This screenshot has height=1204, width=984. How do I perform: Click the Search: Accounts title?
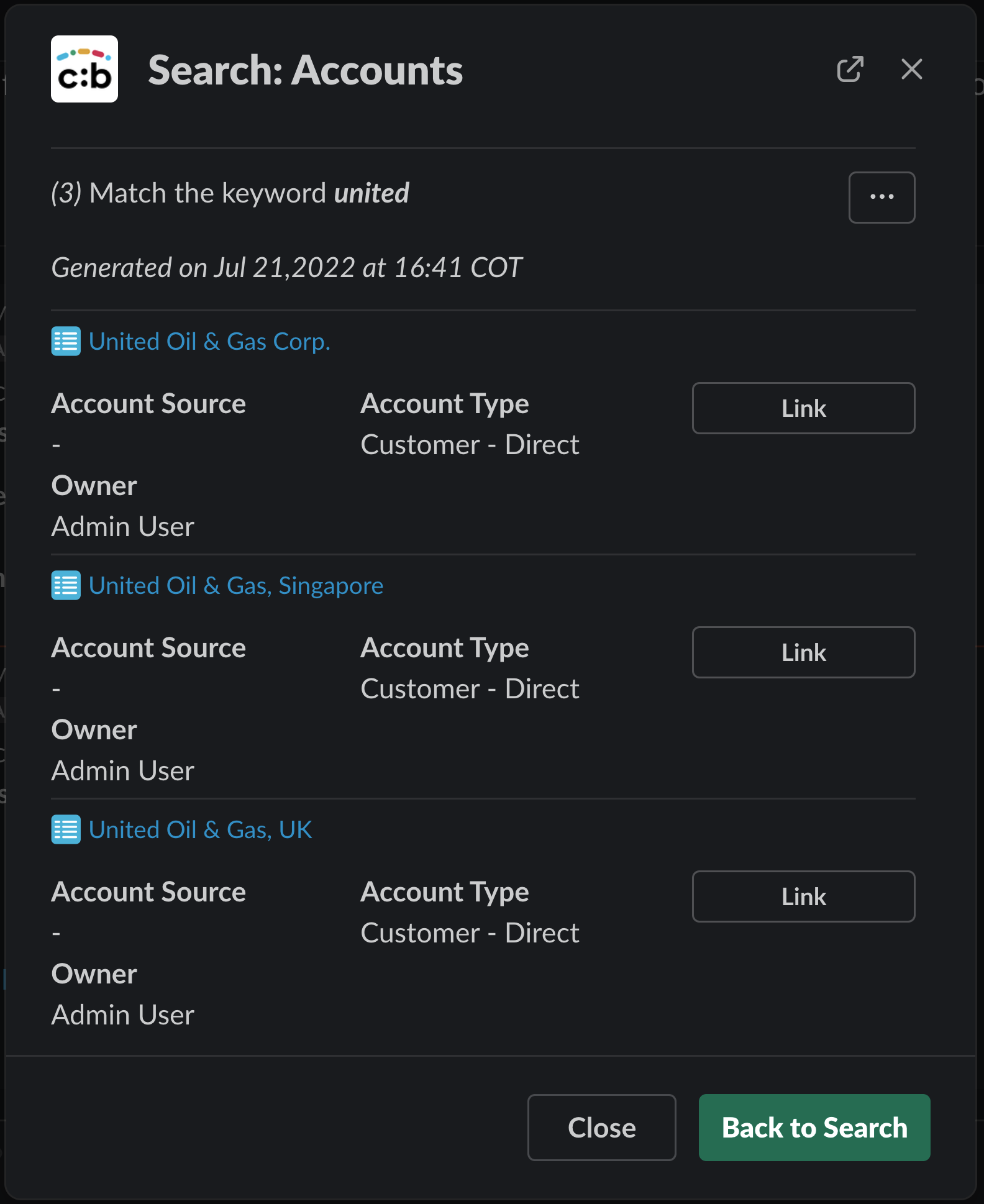305,70
